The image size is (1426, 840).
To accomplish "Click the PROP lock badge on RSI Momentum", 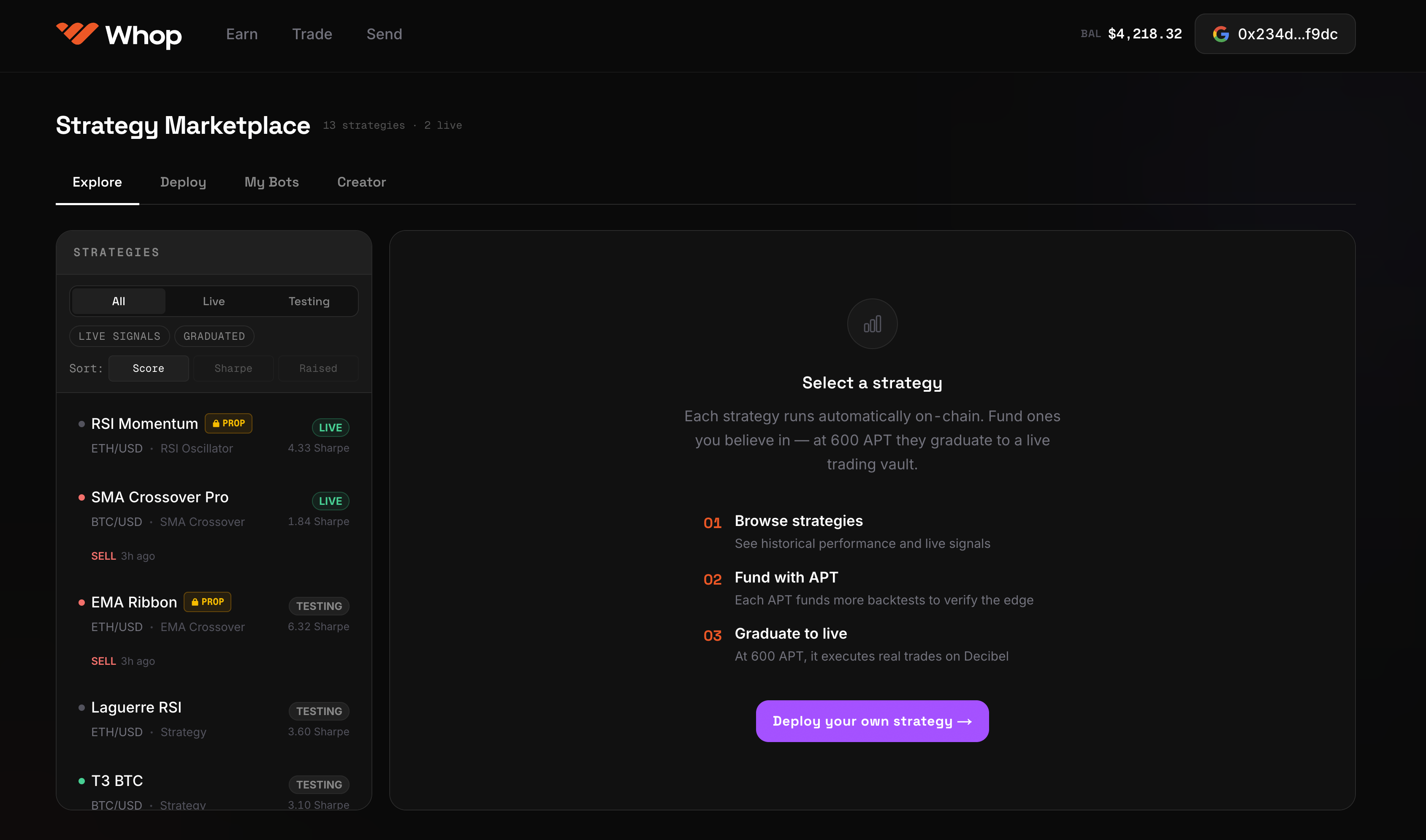I will pyautogui.click(x=228, y=423).
